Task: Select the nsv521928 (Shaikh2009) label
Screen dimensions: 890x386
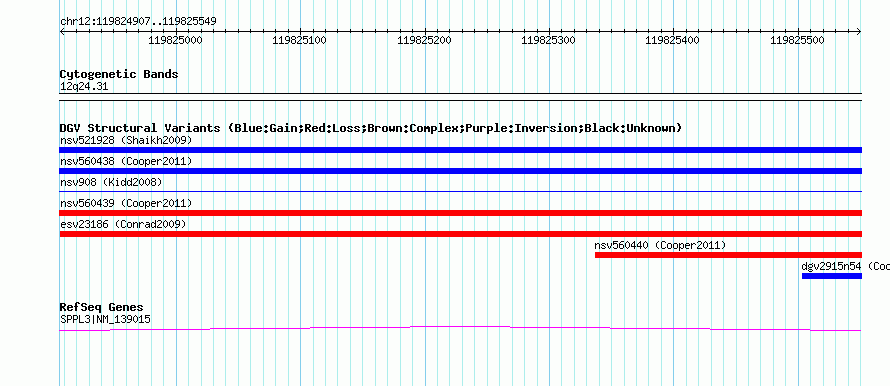Action: [x=126, y=140]
